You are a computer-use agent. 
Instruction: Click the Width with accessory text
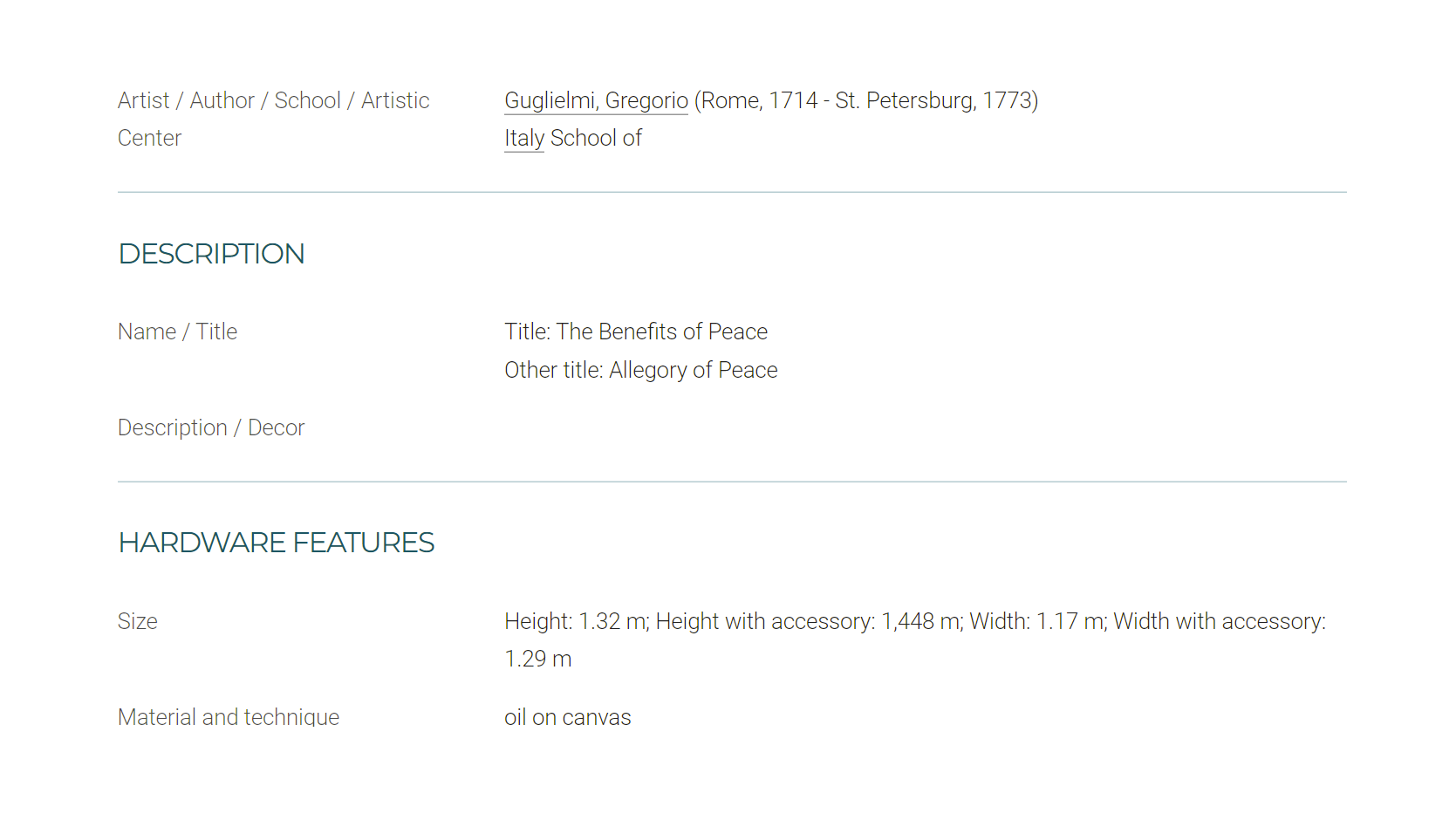point(1220,621)
